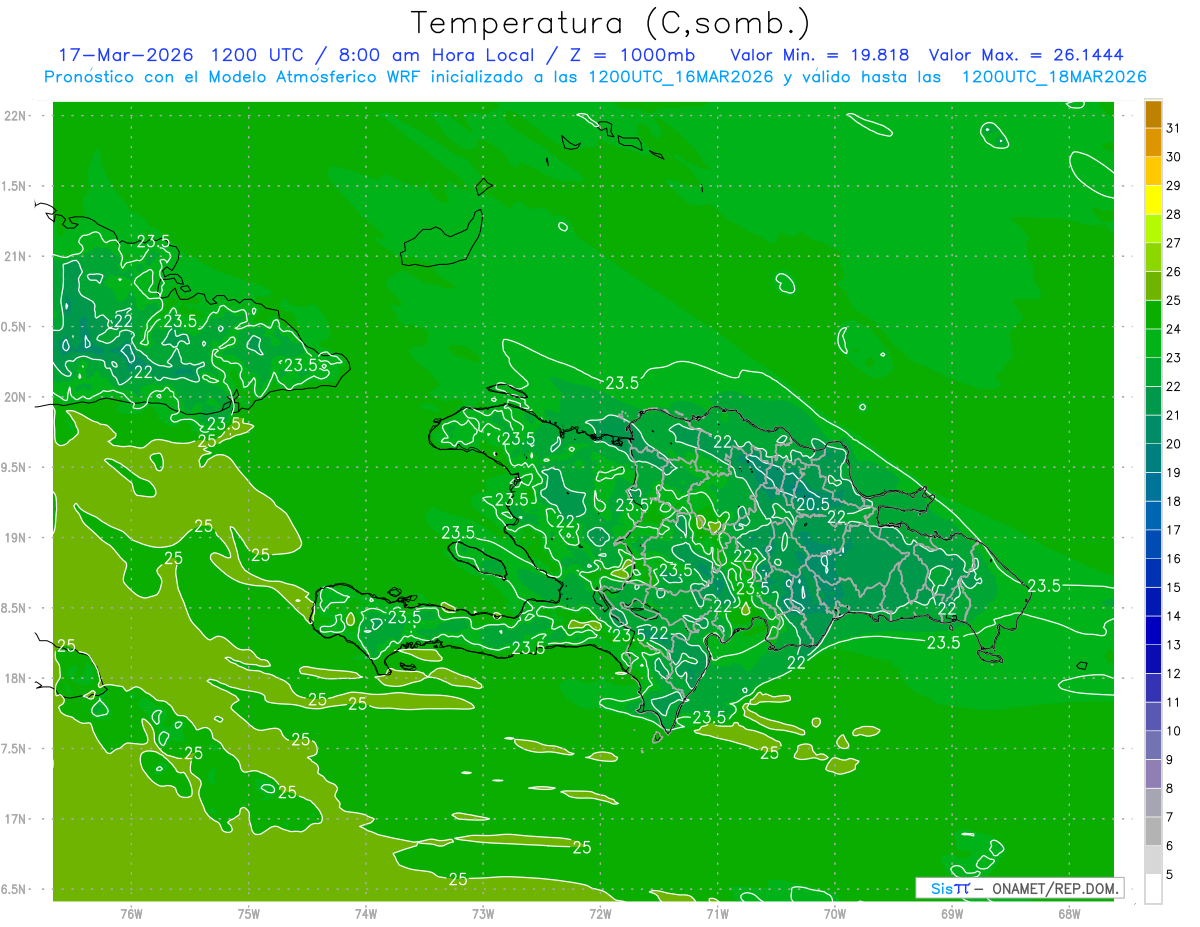The image size is (1200, 927).
Task: Click the '75W' longitude axis label
Action: point(249,914)
